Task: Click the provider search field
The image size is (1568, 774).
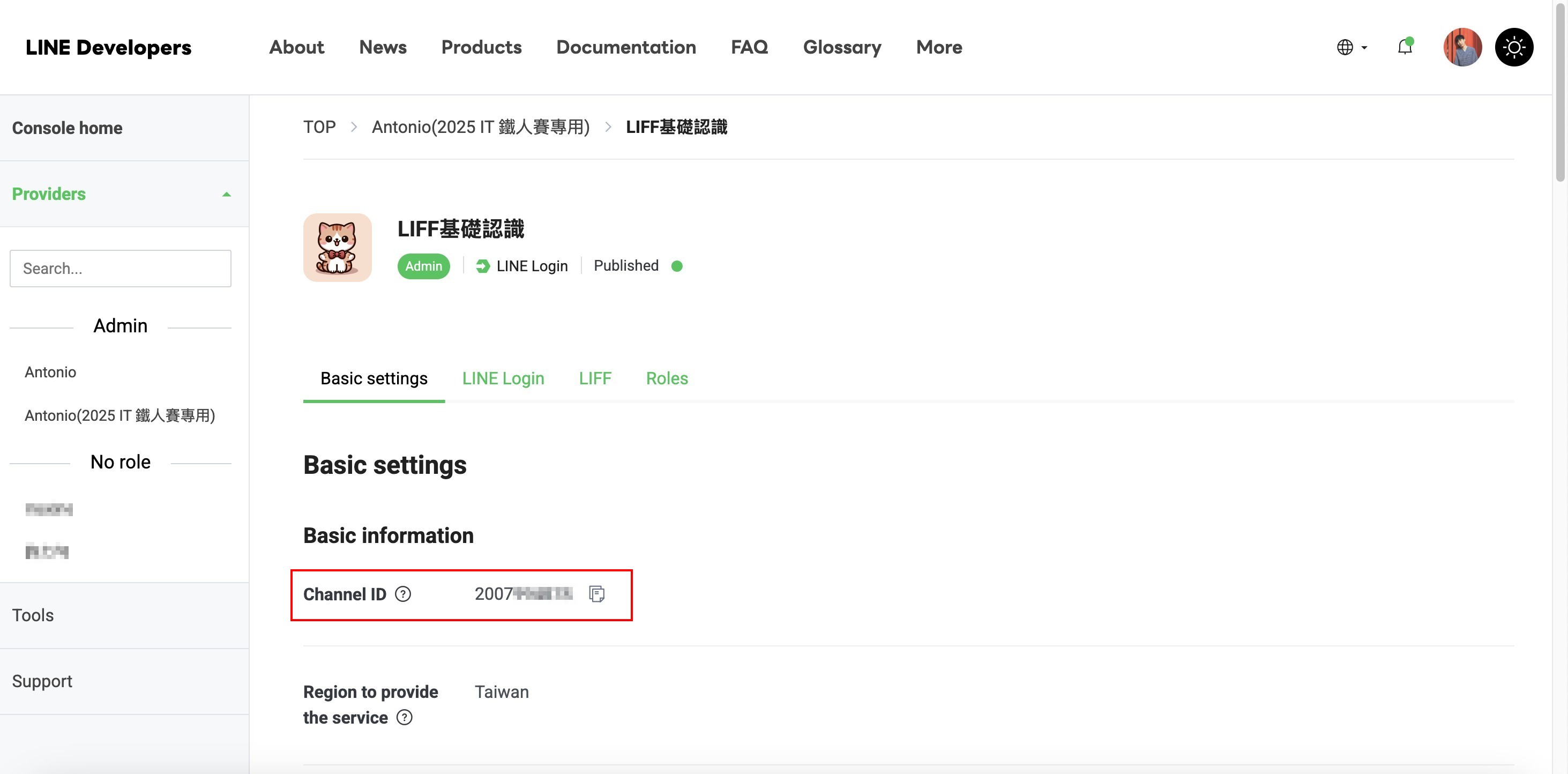Action: (x=121, y=269)
